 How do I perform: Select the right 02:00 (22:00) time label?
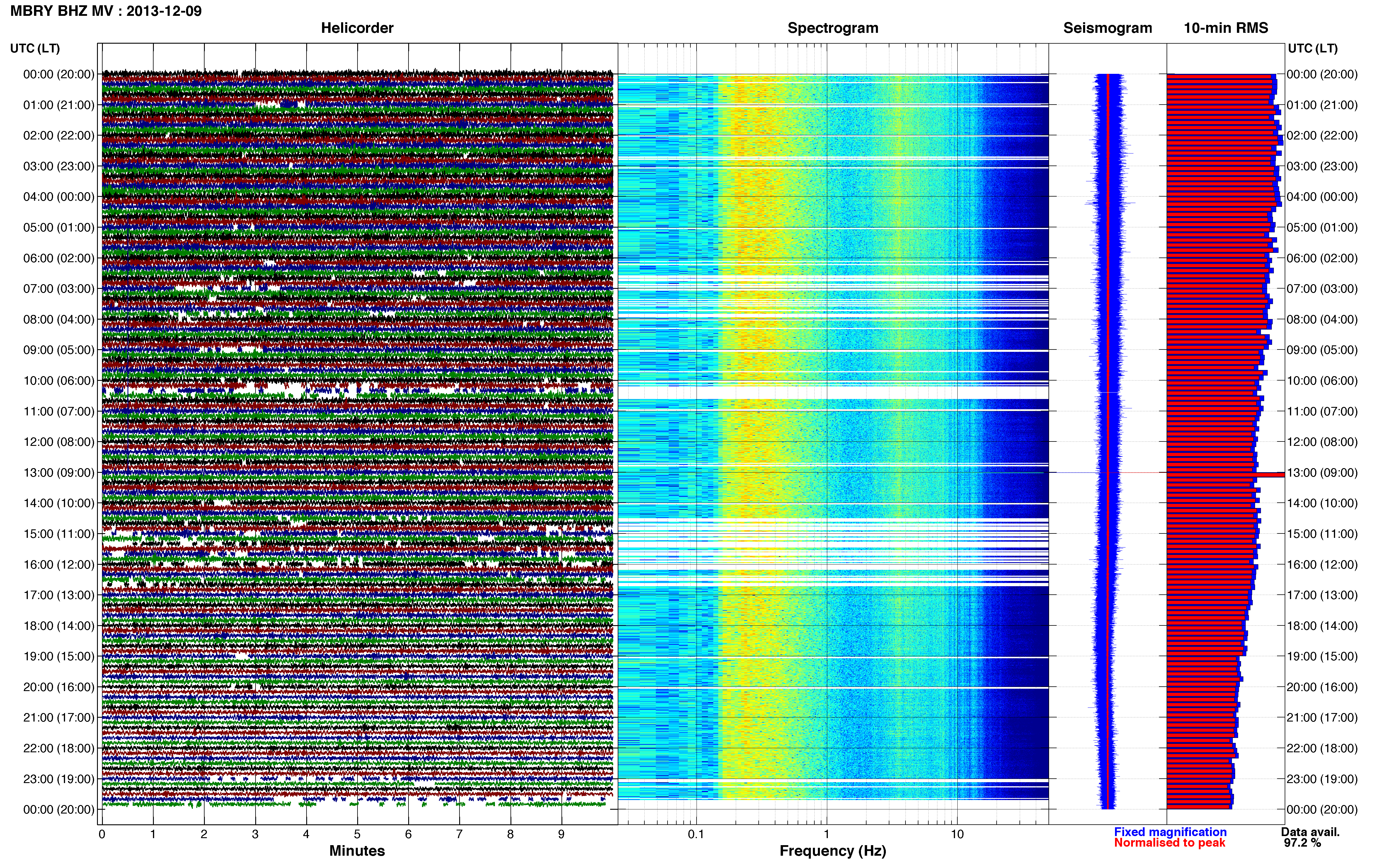tap(1322, 135)
